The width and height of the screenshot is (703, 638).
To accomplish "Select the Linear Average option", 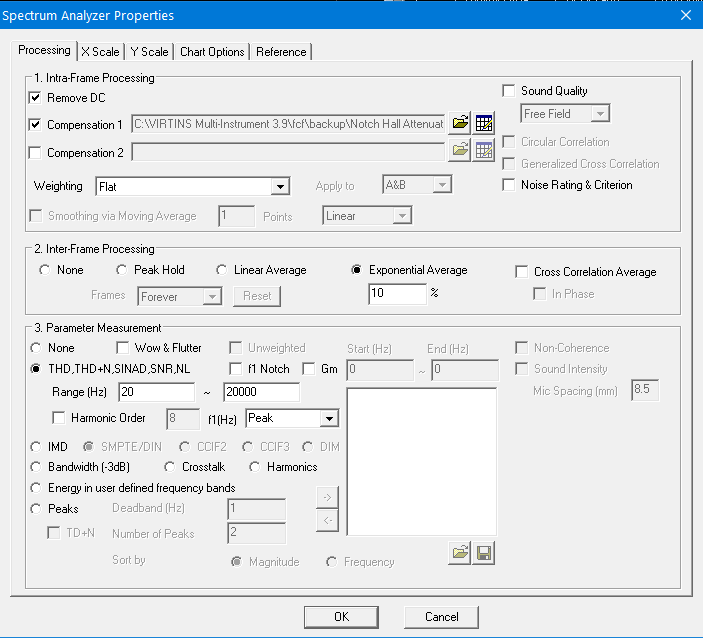I will tap(222, 270).
